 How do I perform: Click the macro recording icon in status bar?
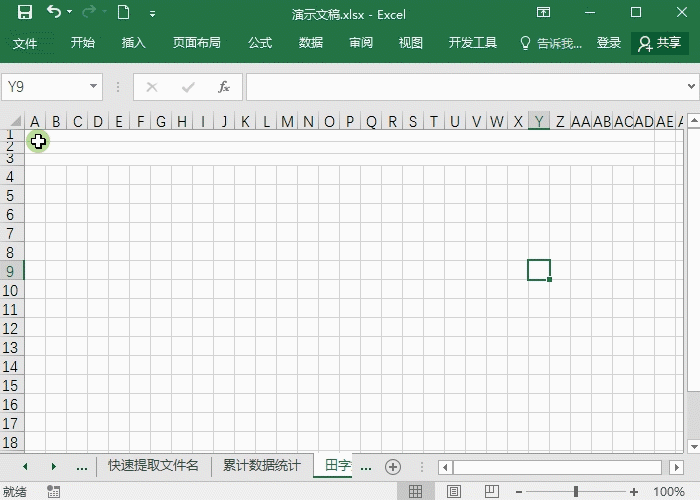pos(54,492)
